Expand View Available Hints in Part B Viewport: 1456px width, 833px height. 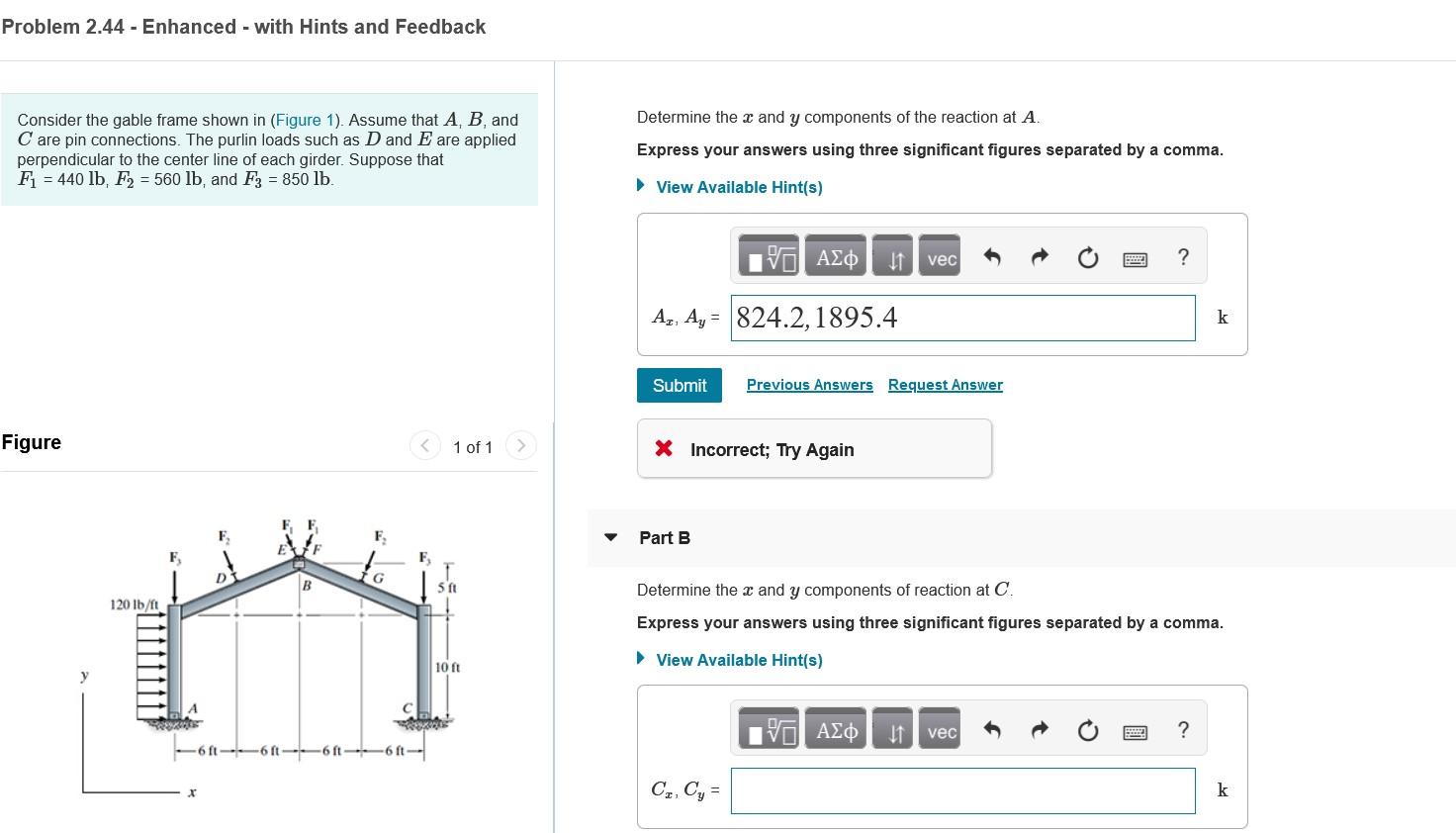[739, 660]
